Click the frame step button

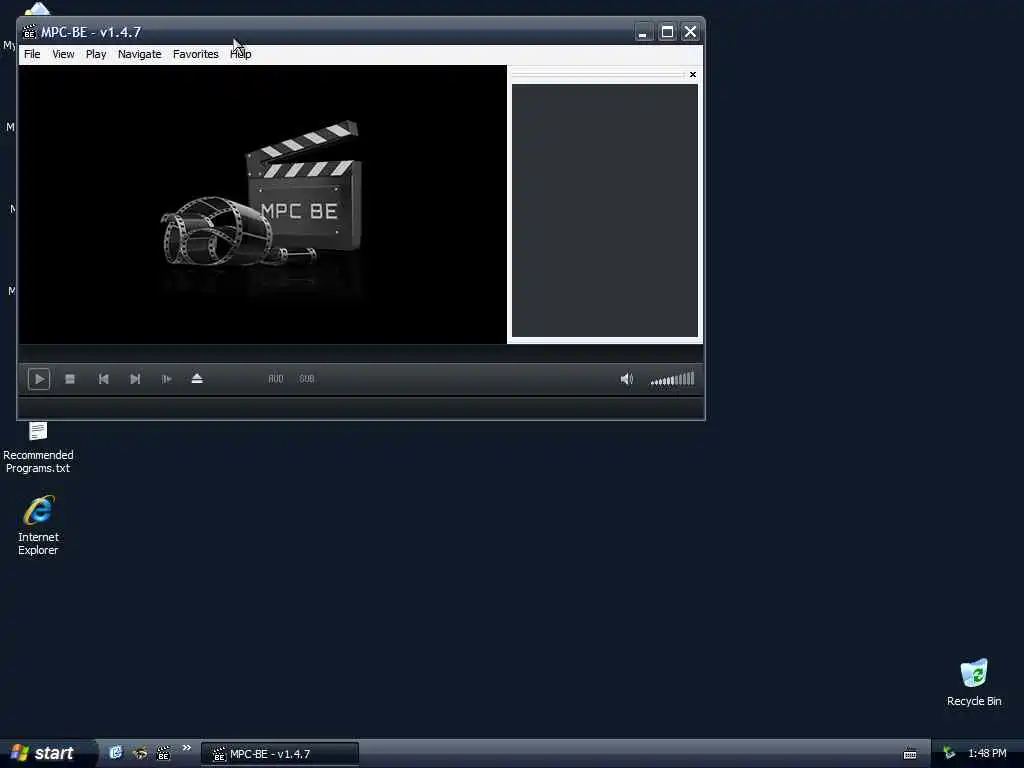click(167, 379)
